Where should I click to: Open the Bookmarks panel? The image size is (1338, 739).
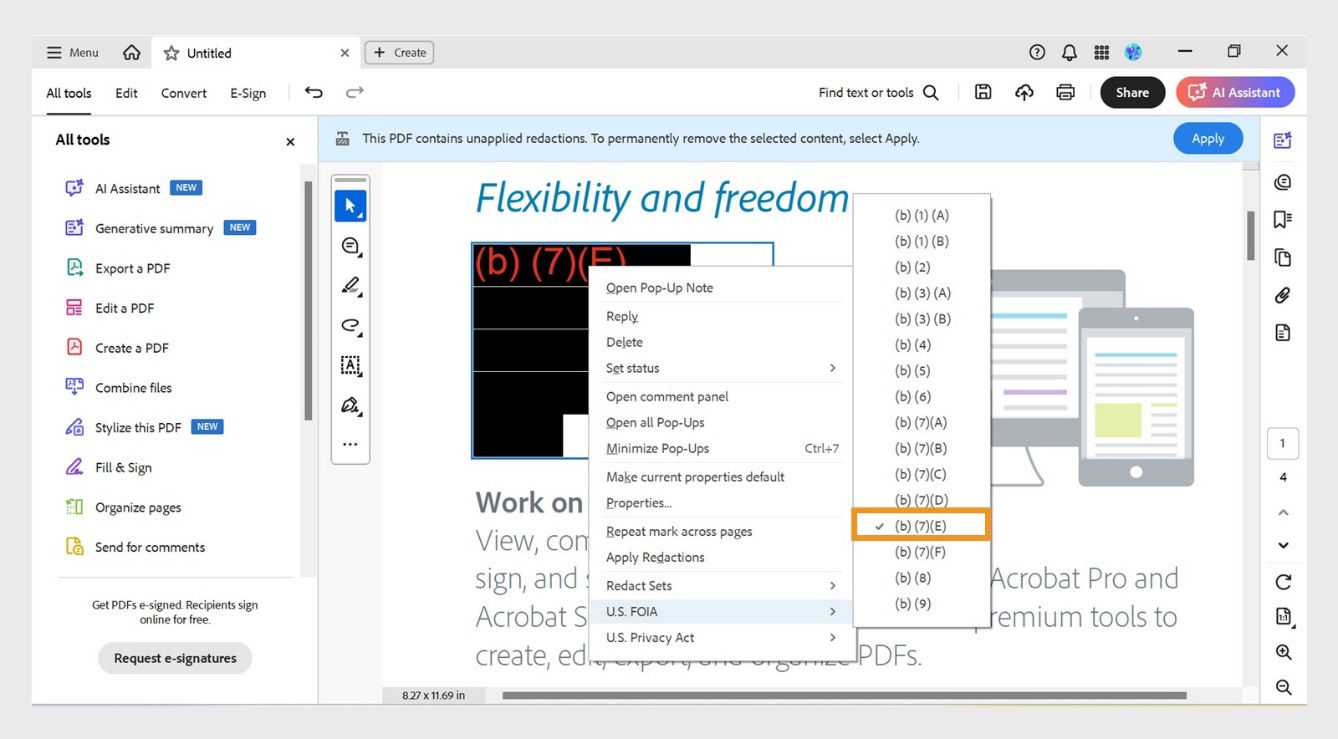coord(1283,219)
